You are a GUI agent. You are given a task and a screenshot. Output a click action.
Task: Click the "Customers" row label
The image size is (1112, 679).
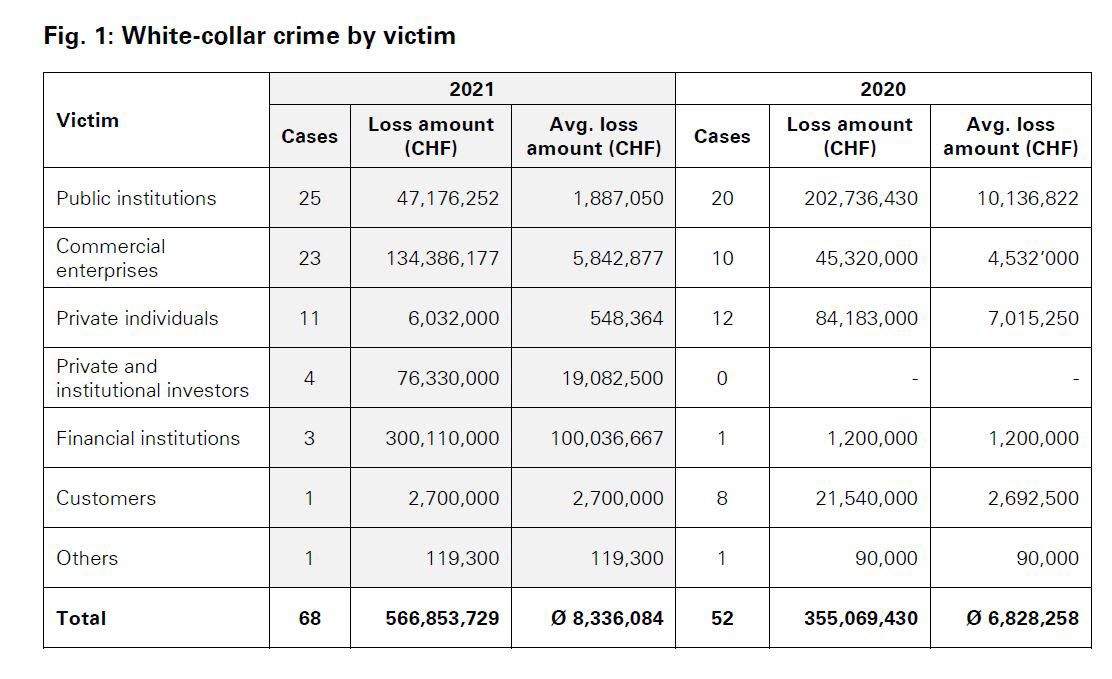[106, 498]
